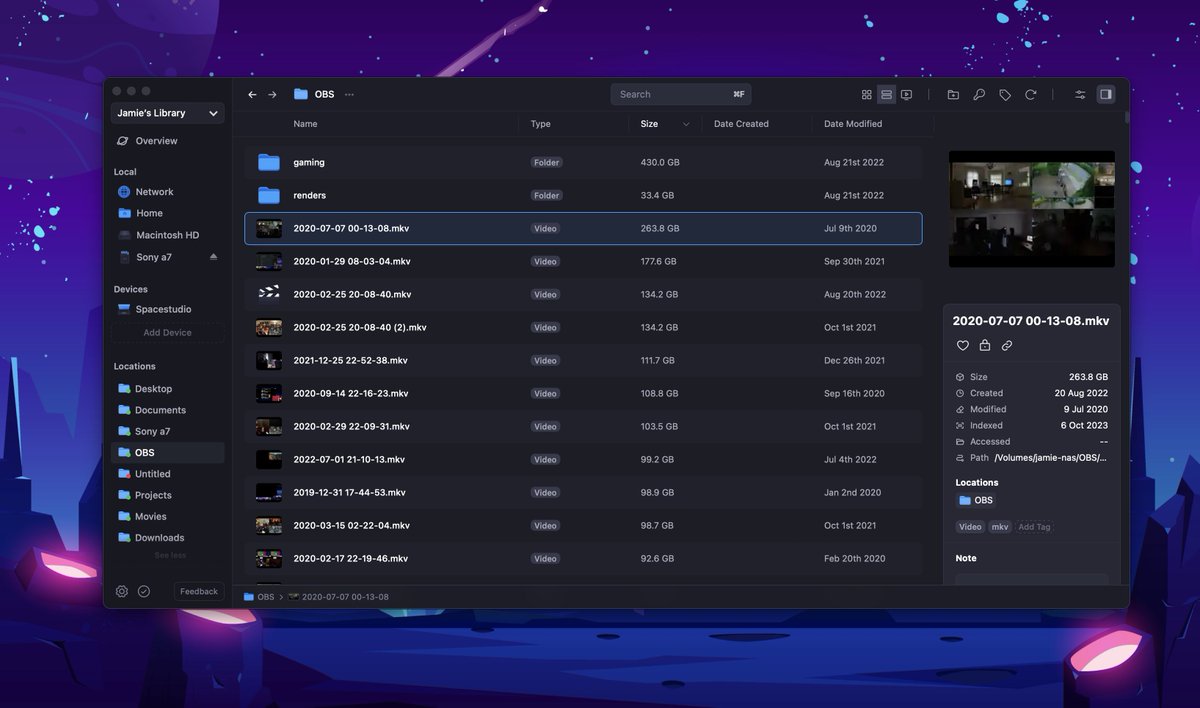Click Add Tag in inspector

1034,527
